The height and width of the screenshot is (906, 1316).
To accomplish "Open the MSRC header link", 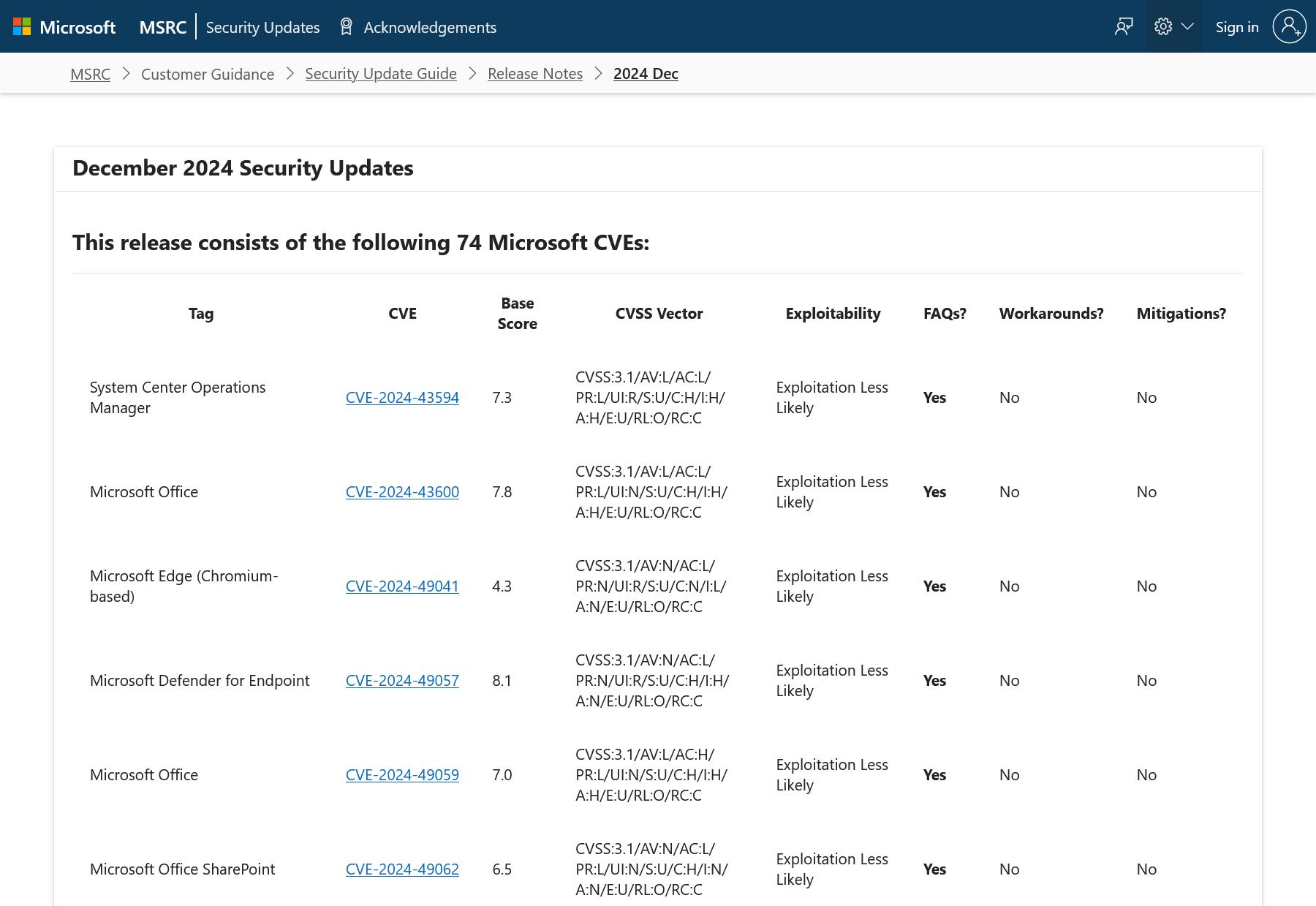I will point(163,27).
